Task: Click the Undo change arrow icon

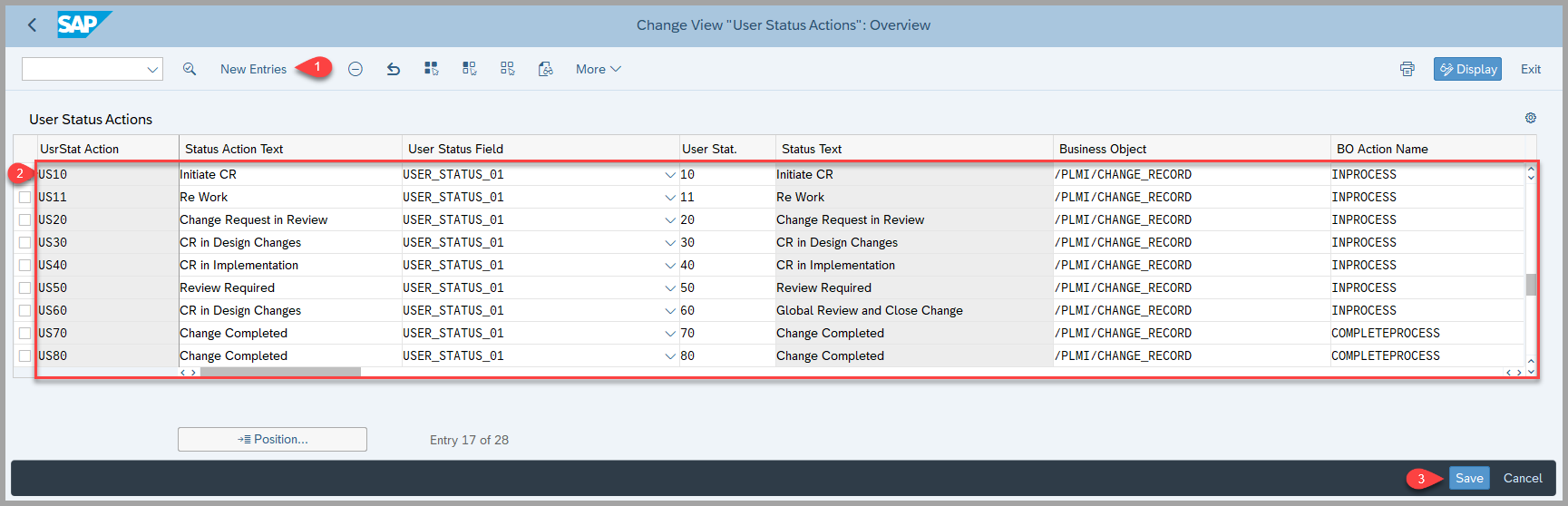Action: (394, 69)
